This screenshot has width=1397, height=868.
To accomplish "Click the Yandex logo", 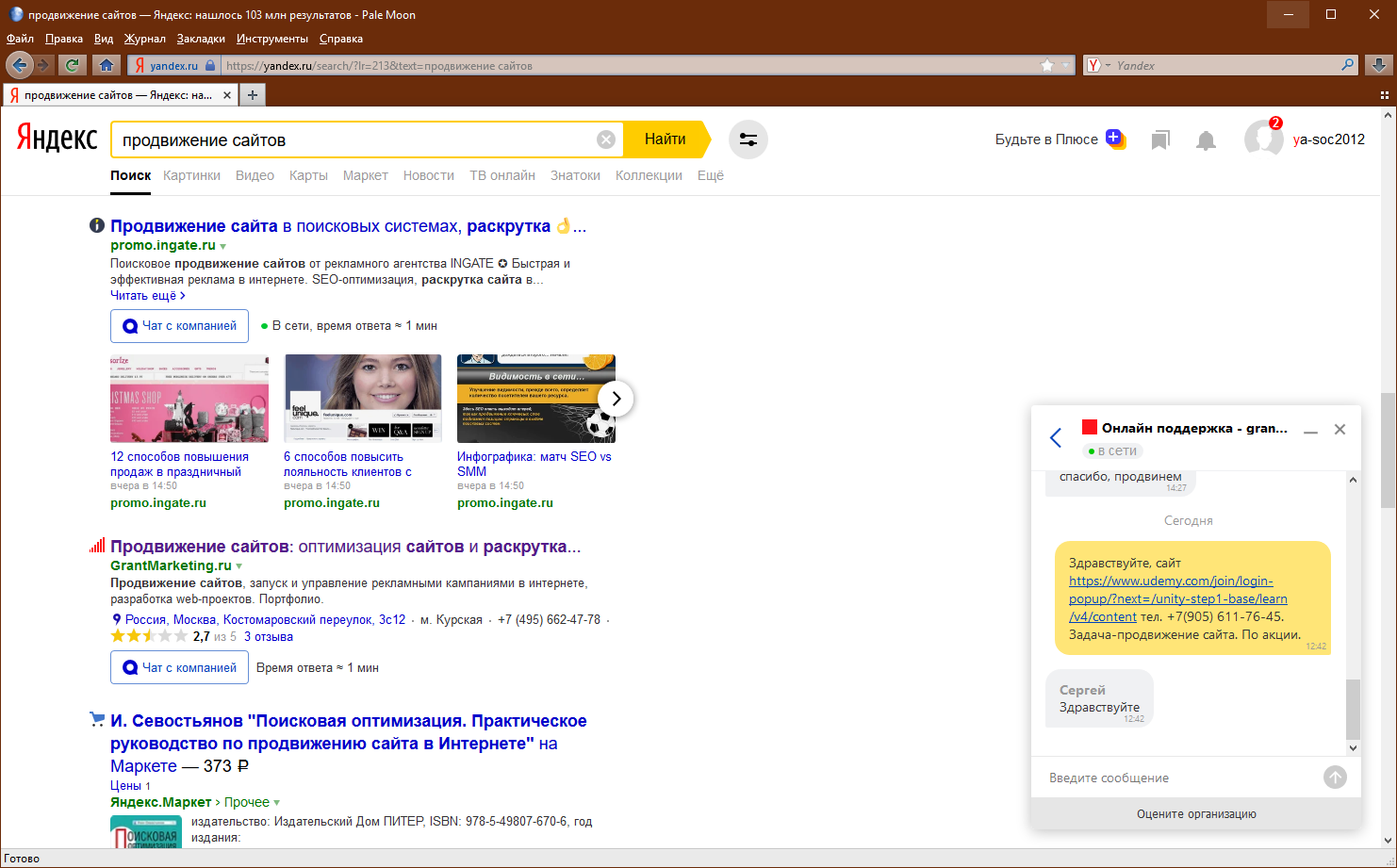I will pyautogui.click(x=57, y=139).
